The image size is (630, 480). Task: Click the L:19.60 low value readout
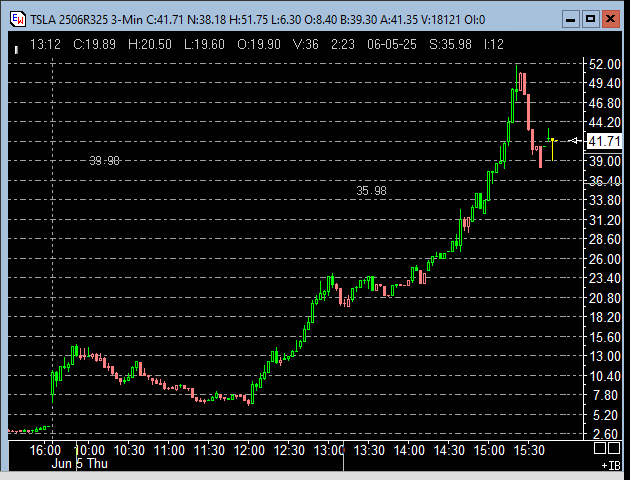204,44
